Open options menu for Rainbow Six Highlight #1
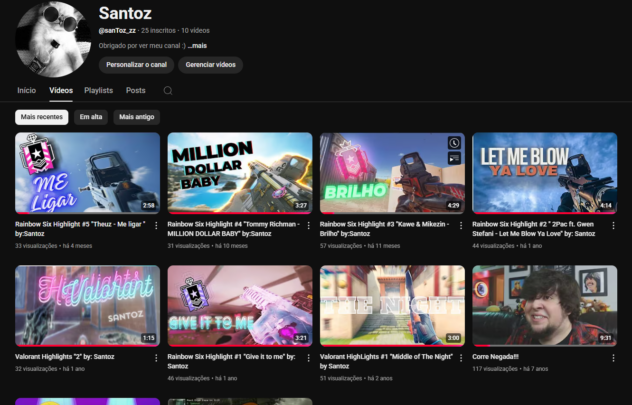Image resolution: width=632 pixels, height=405 pixels. [308, 358]
